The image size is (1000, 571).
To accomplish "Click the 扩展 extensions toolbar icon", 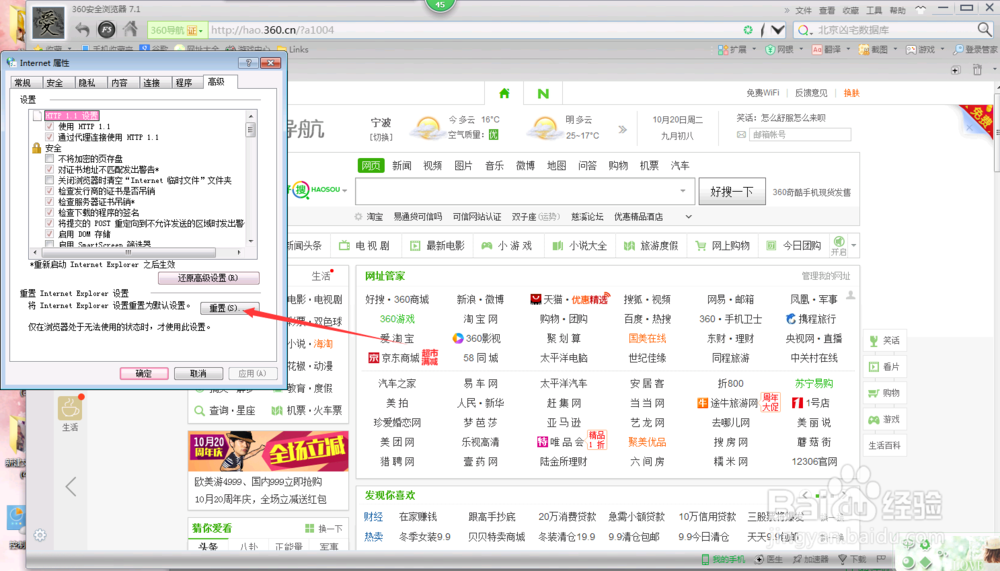I will [732, 49].
